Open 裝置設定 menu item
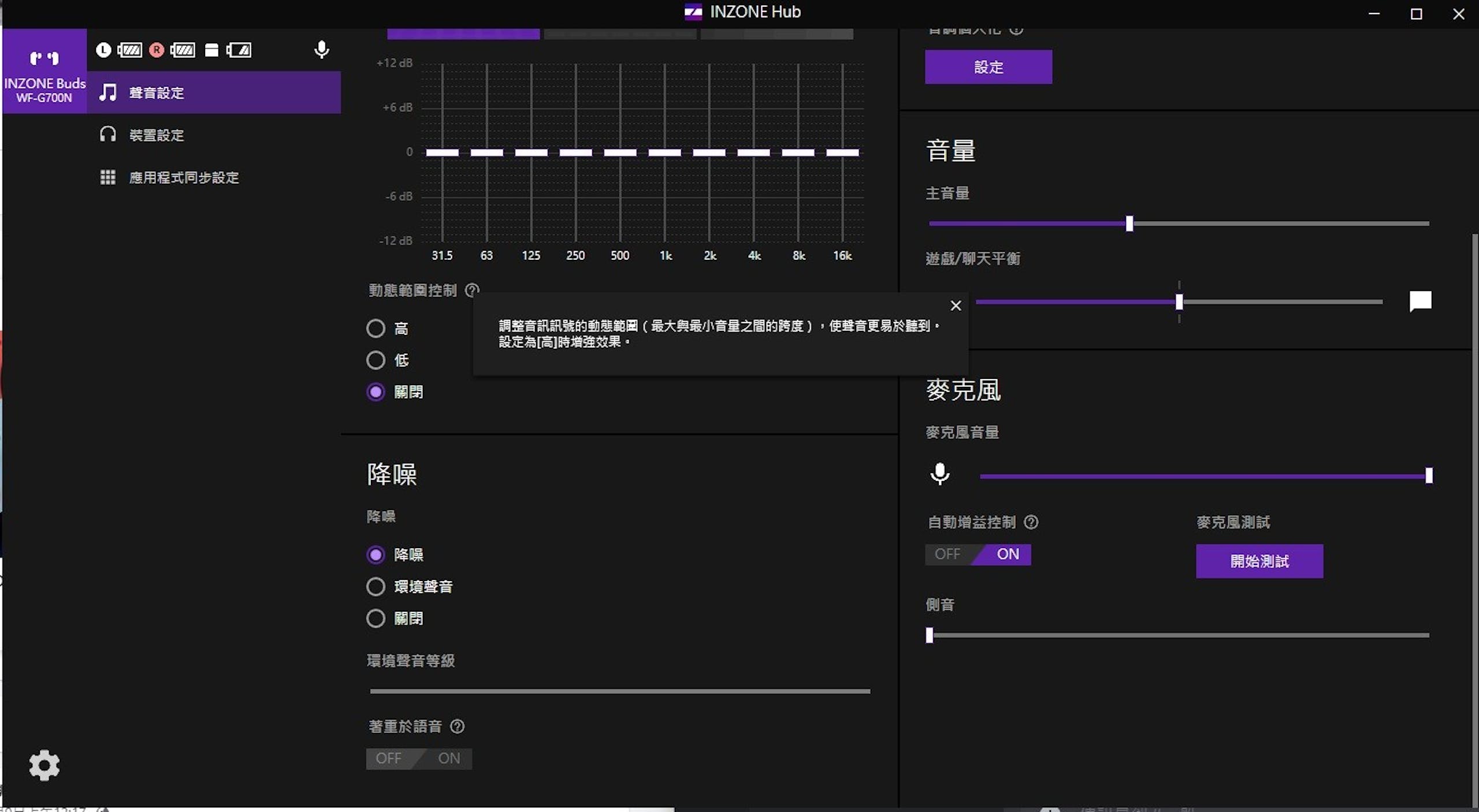This screenshot has width=1479, height=812. coord(156,135)
